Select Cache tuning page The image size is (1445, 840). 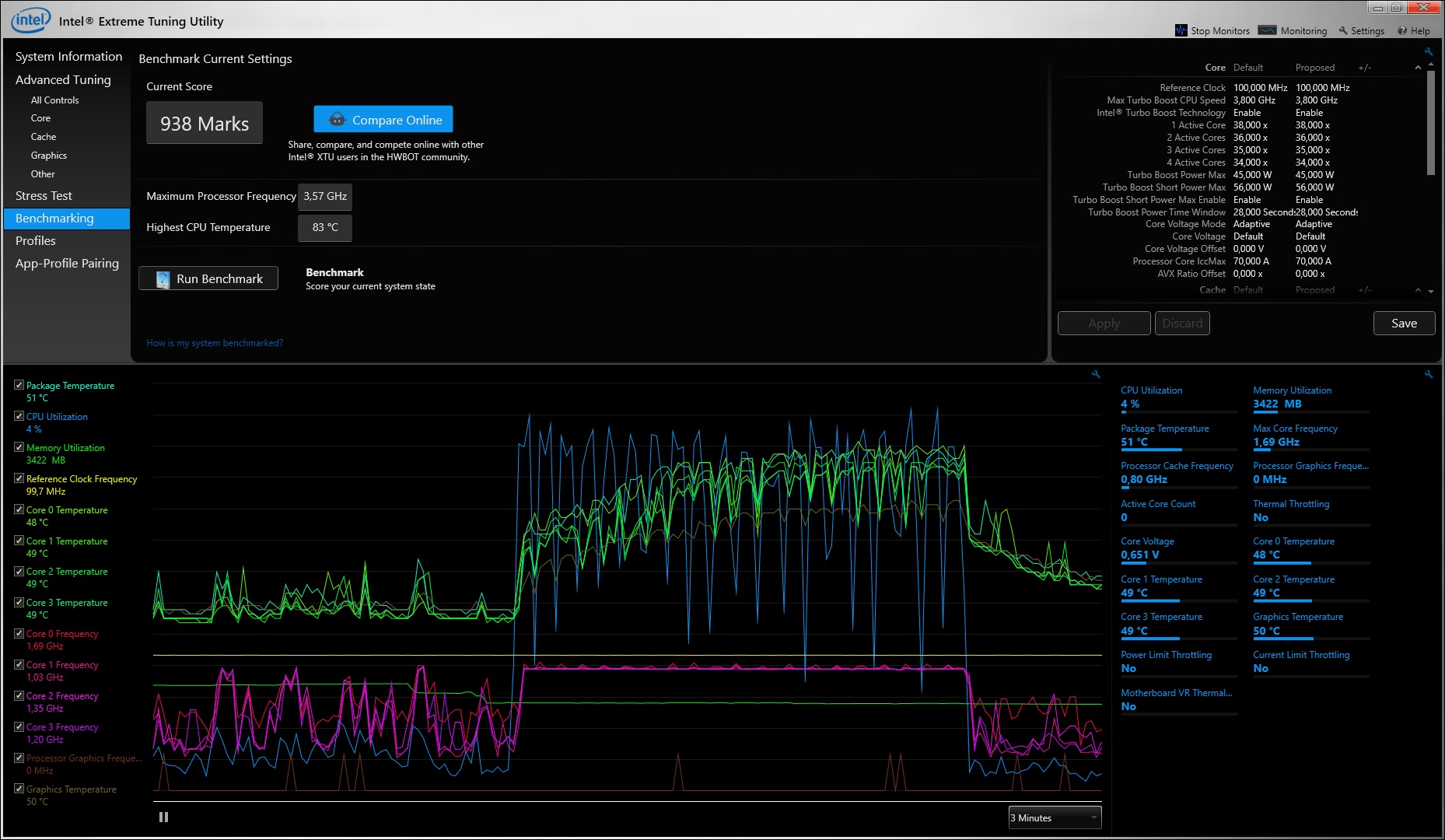coord(44,137)
